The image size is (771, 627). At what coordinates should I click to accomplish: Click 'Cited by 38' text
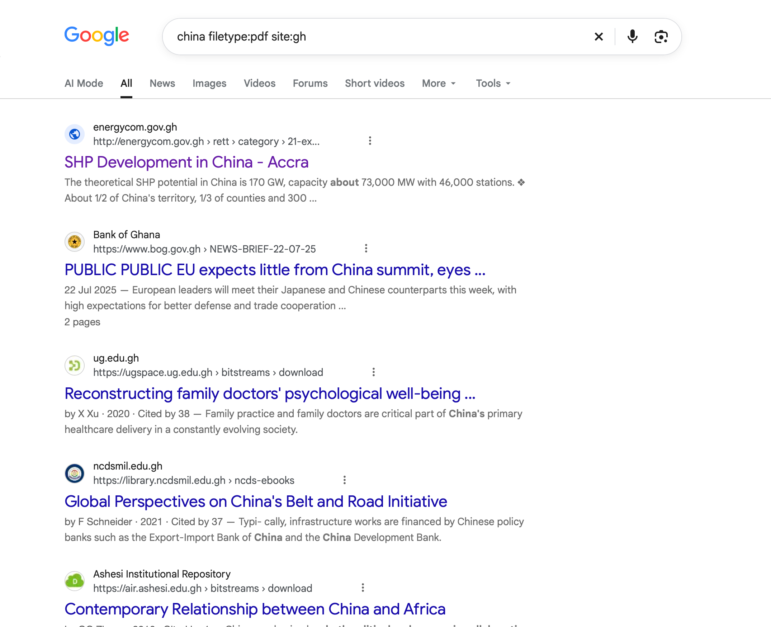164,414
